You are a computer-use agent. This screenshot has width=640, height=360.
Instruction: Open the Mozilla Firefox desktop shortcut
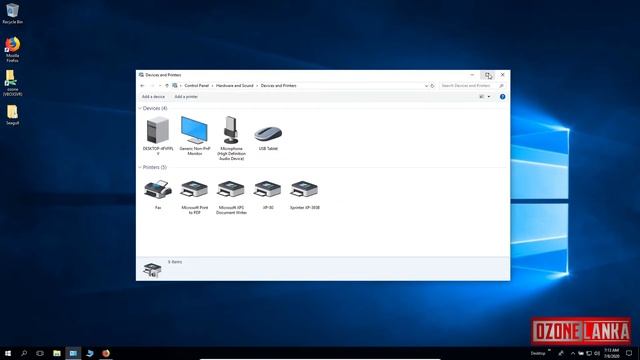(x=12, y=49)
